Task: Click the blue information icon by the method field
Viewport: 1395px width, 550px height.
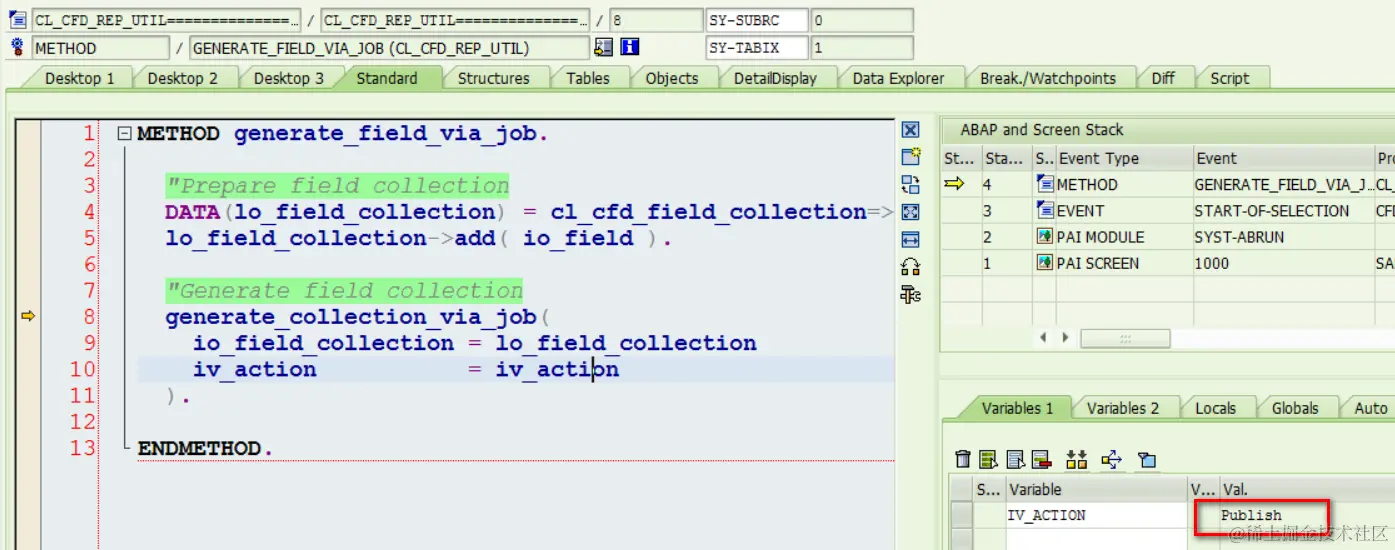Action: coord(629,47)
